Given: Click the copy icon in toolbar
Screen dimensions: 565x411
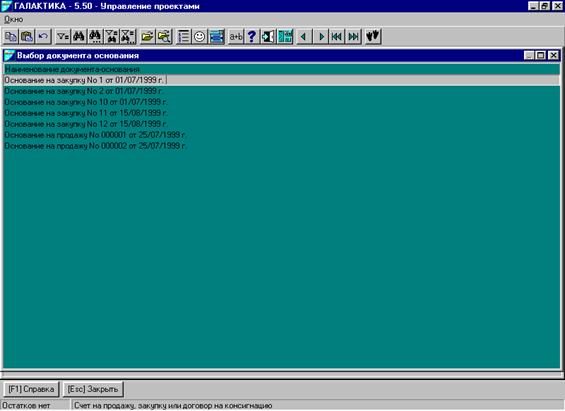Looking at the screenshot, I should 11,36.
